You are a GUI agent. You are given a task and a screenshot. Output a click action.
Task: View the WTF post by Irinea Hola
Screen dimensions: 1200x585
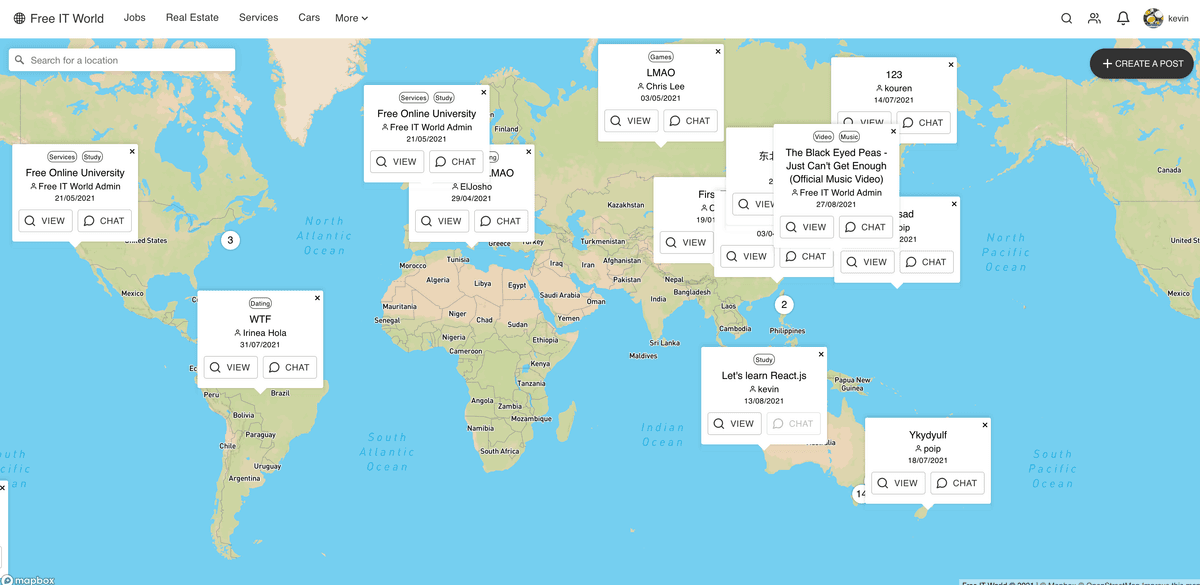(230, 367)
